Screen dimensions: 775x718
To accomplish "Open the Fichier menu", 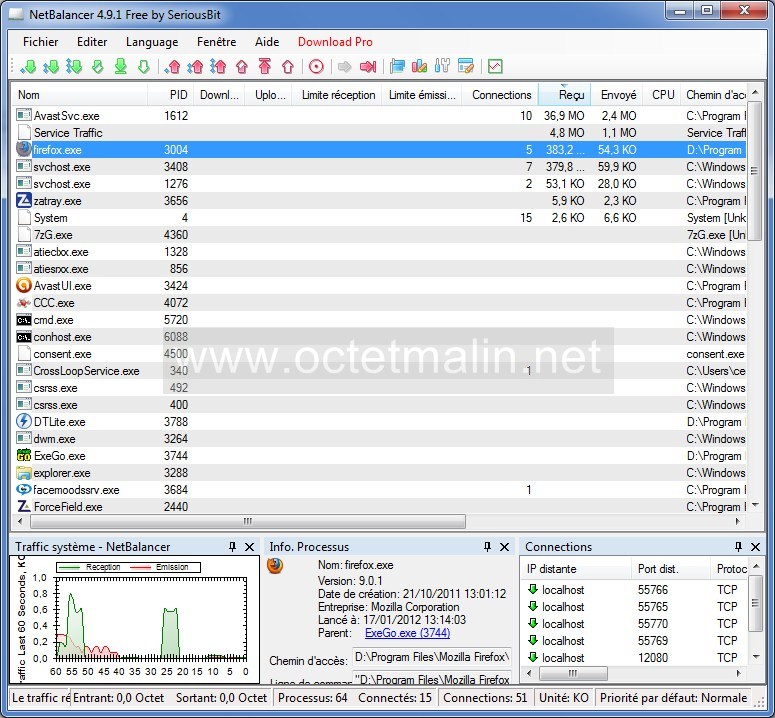I will [41, 42].
